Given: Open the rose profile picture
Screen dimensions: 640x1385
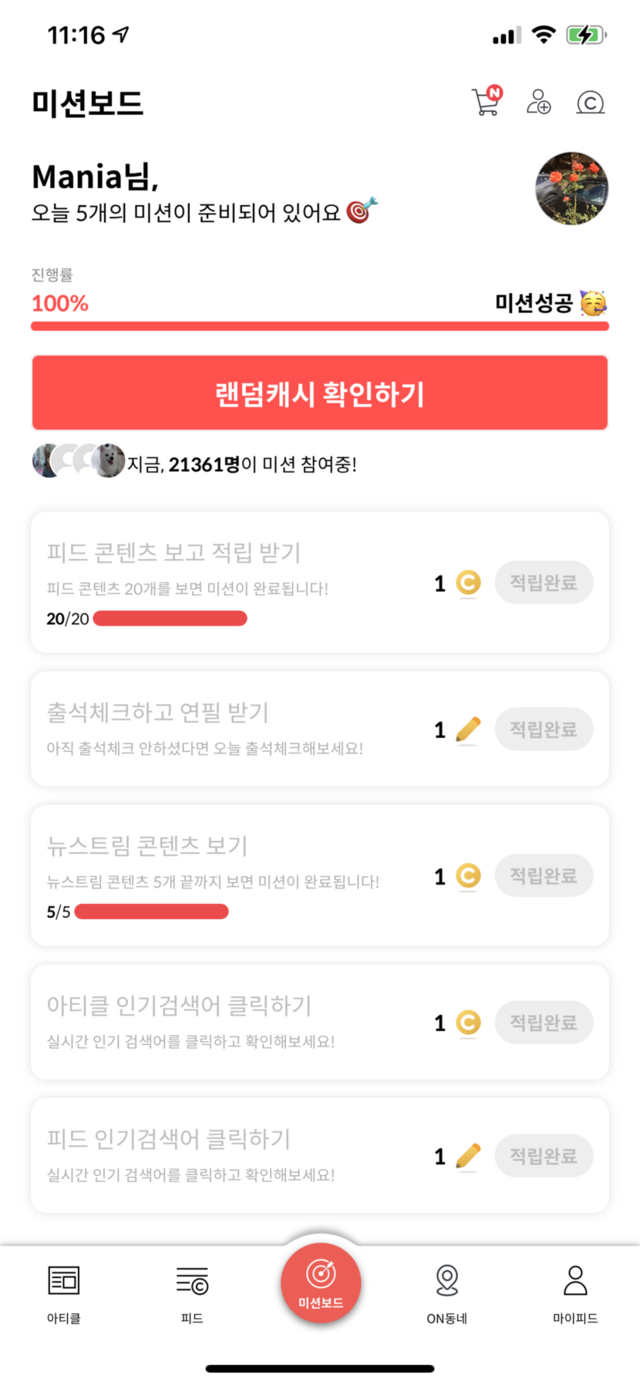Looking at the screenshot, I should click(572, 189).
